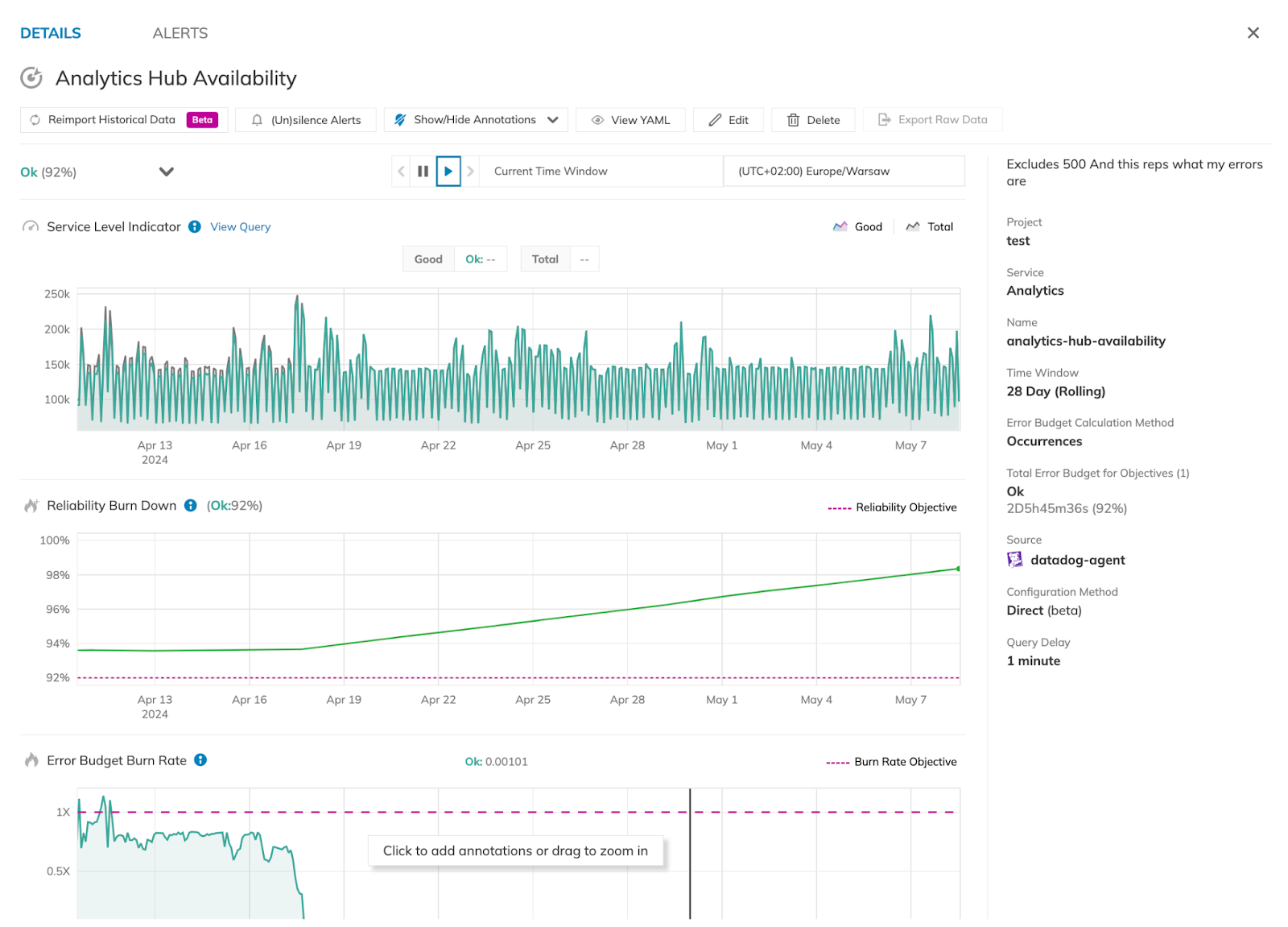
Task: Click the Error Budget Burn Rate info icon
Action: (x=200, y=760)
